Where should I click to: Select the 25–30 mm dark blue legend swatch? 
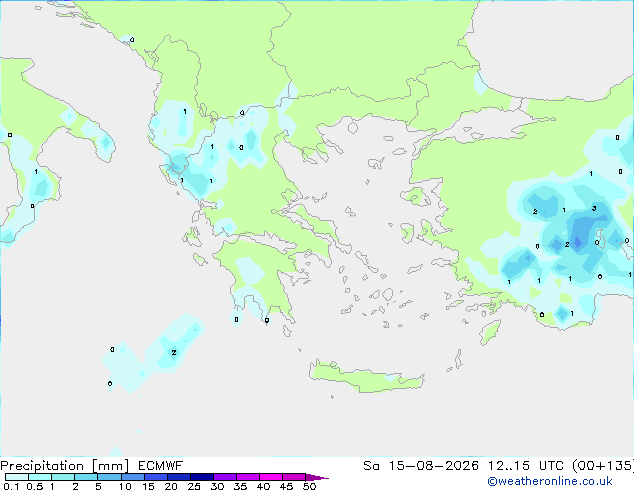point(201,477)
